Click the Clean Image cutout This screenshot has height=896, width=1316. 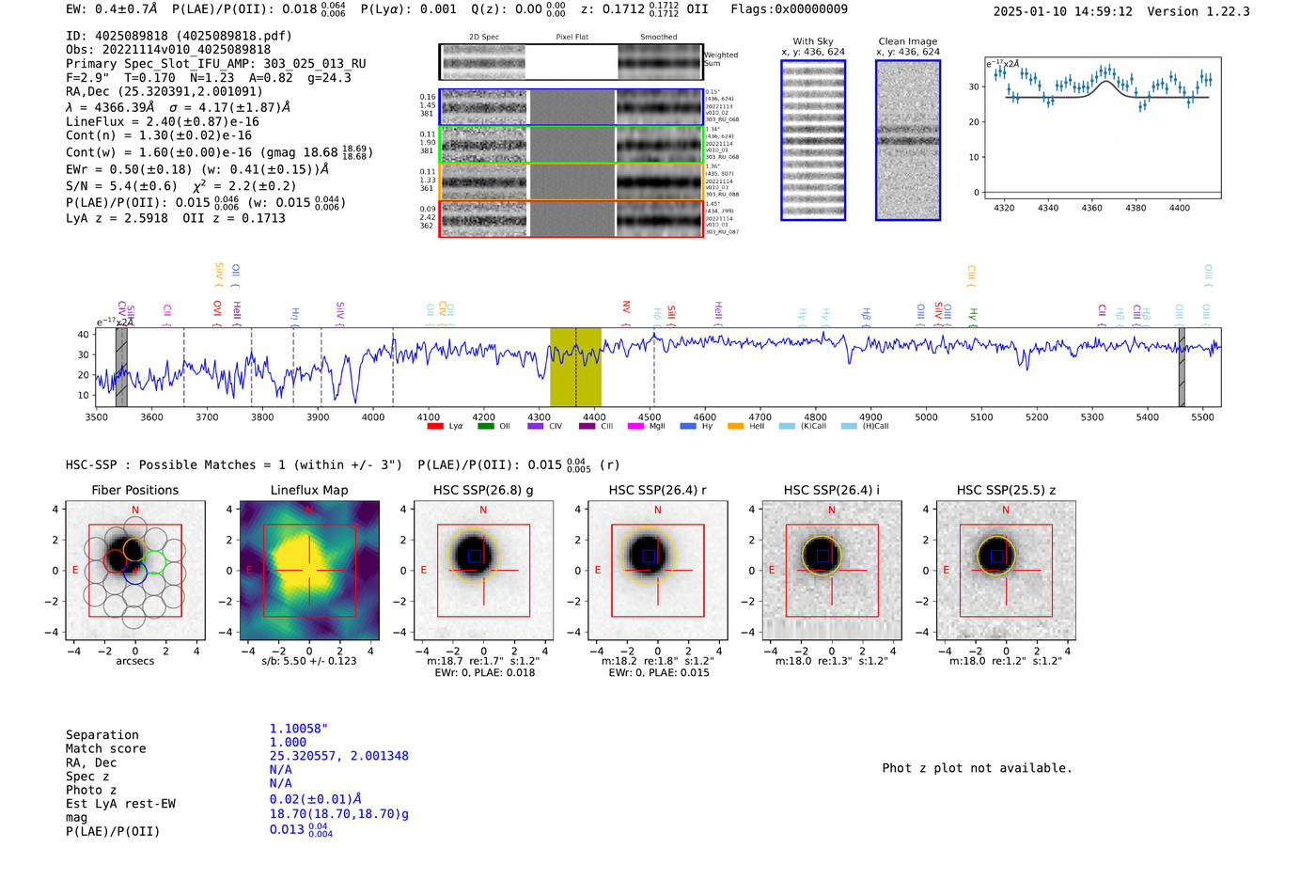click(908, 140)
